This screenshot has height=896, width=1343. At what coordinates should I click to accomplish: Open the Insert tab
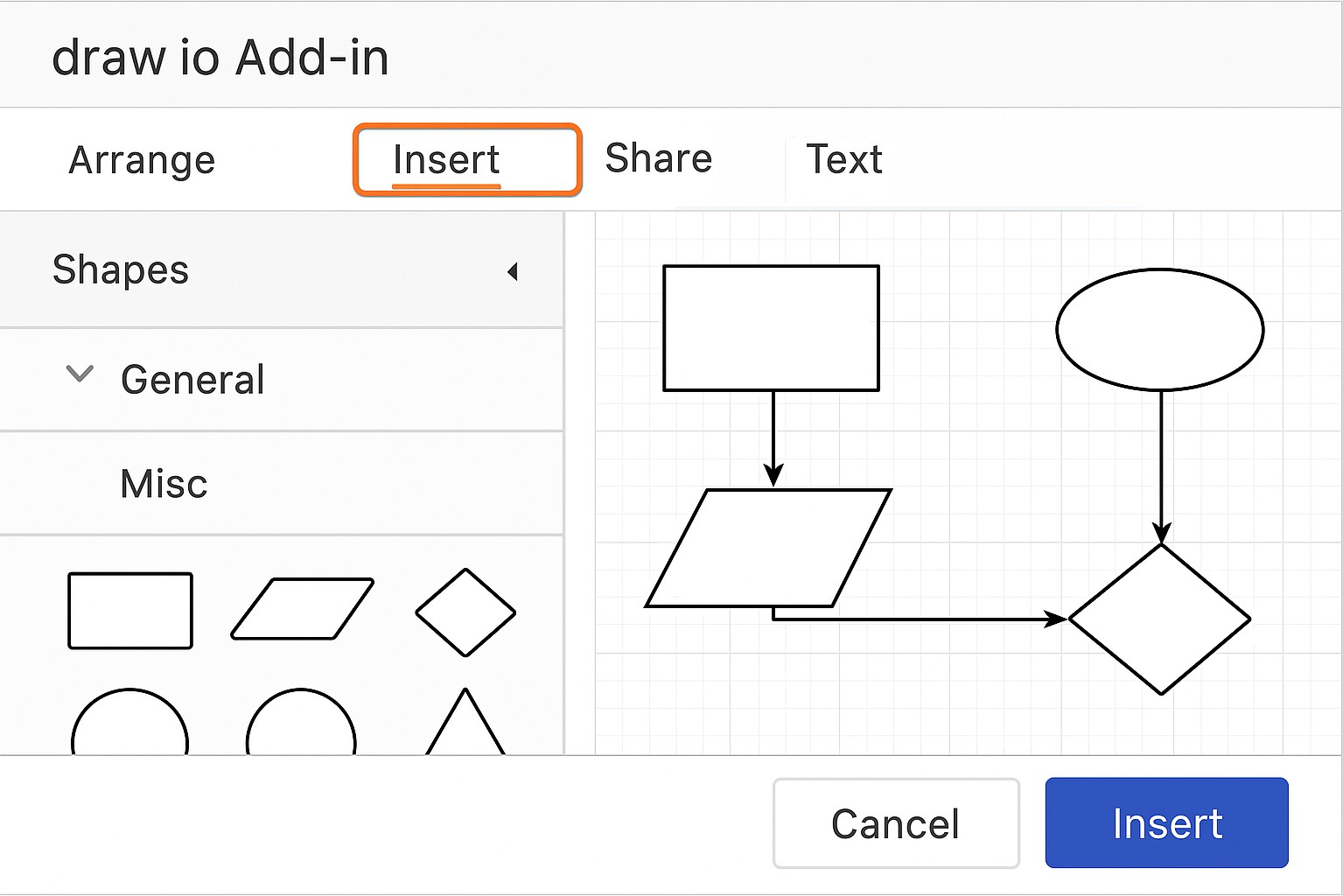tap(467, 160)
